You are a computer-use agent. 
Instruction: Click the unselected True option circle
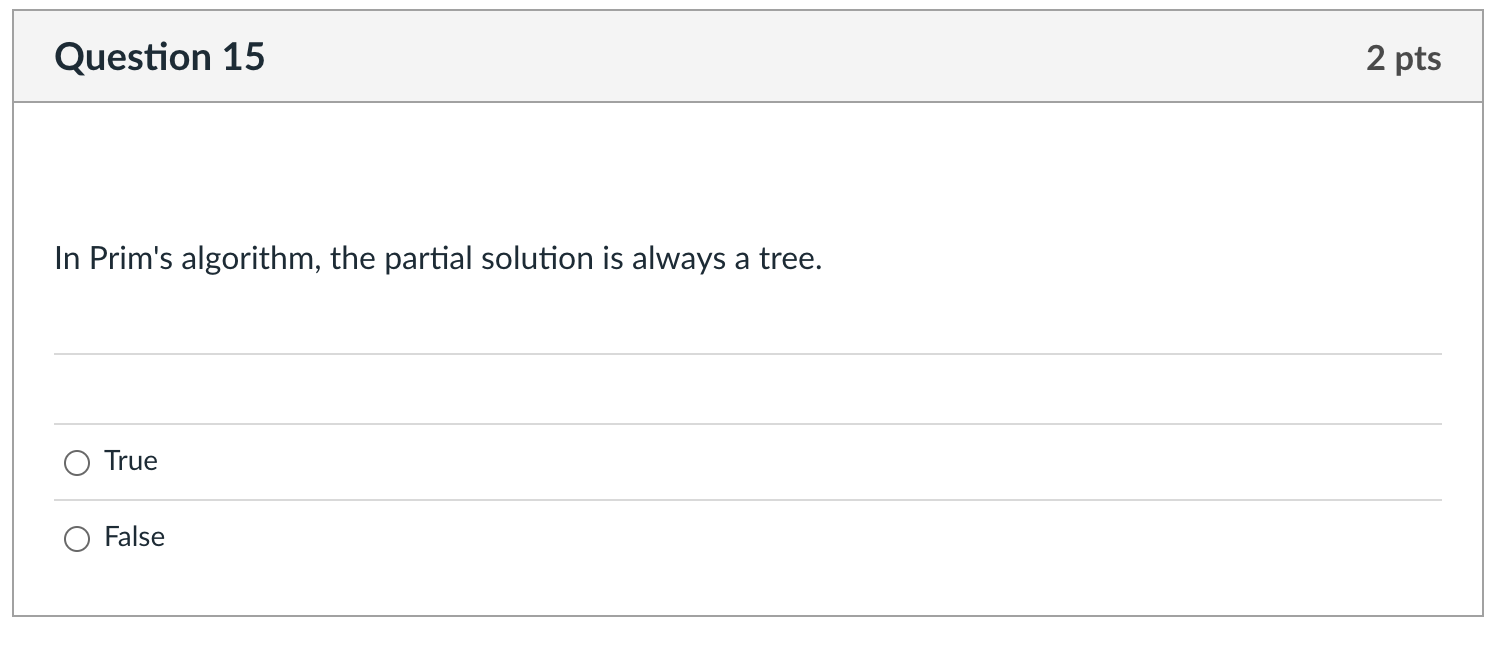[77, 463]
